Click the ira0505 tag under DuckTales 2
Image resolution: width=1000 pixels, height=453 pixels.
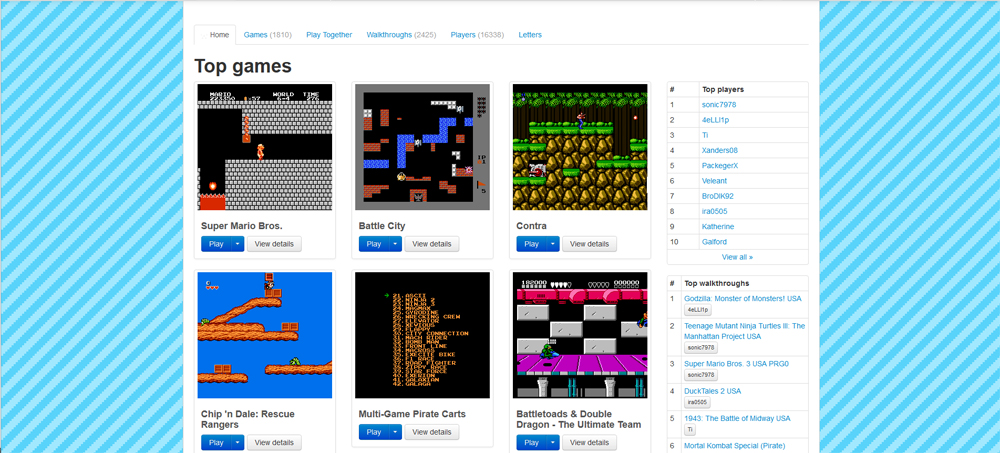click(697, 403)
